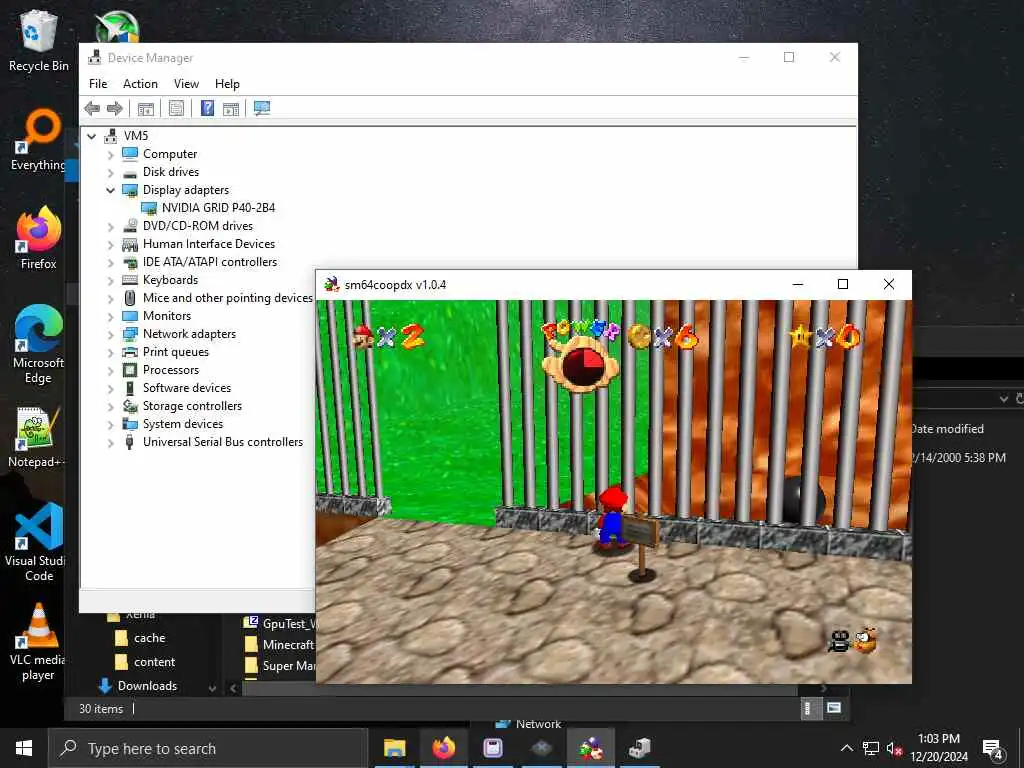Expand Universal Serial Bus controllers category

point(110,443)
